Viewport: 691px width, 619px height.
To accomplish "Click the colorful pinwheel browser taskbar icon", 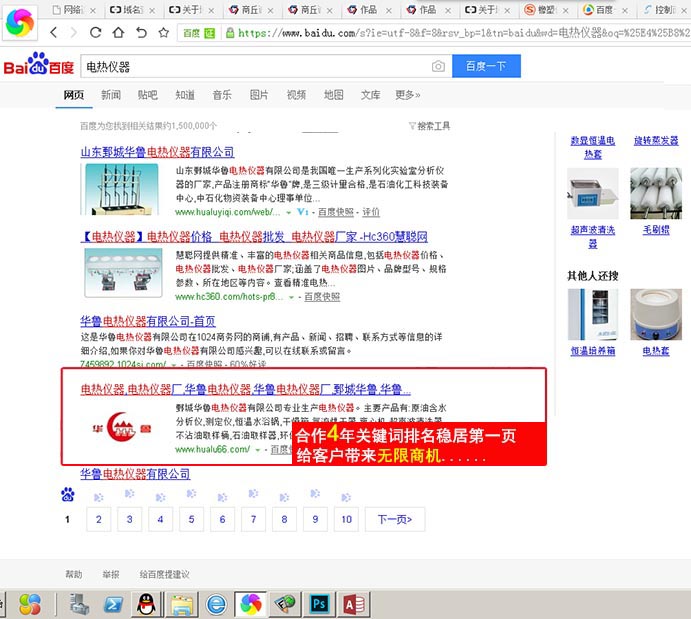I will pyautogui.click(x=251, y=604).
